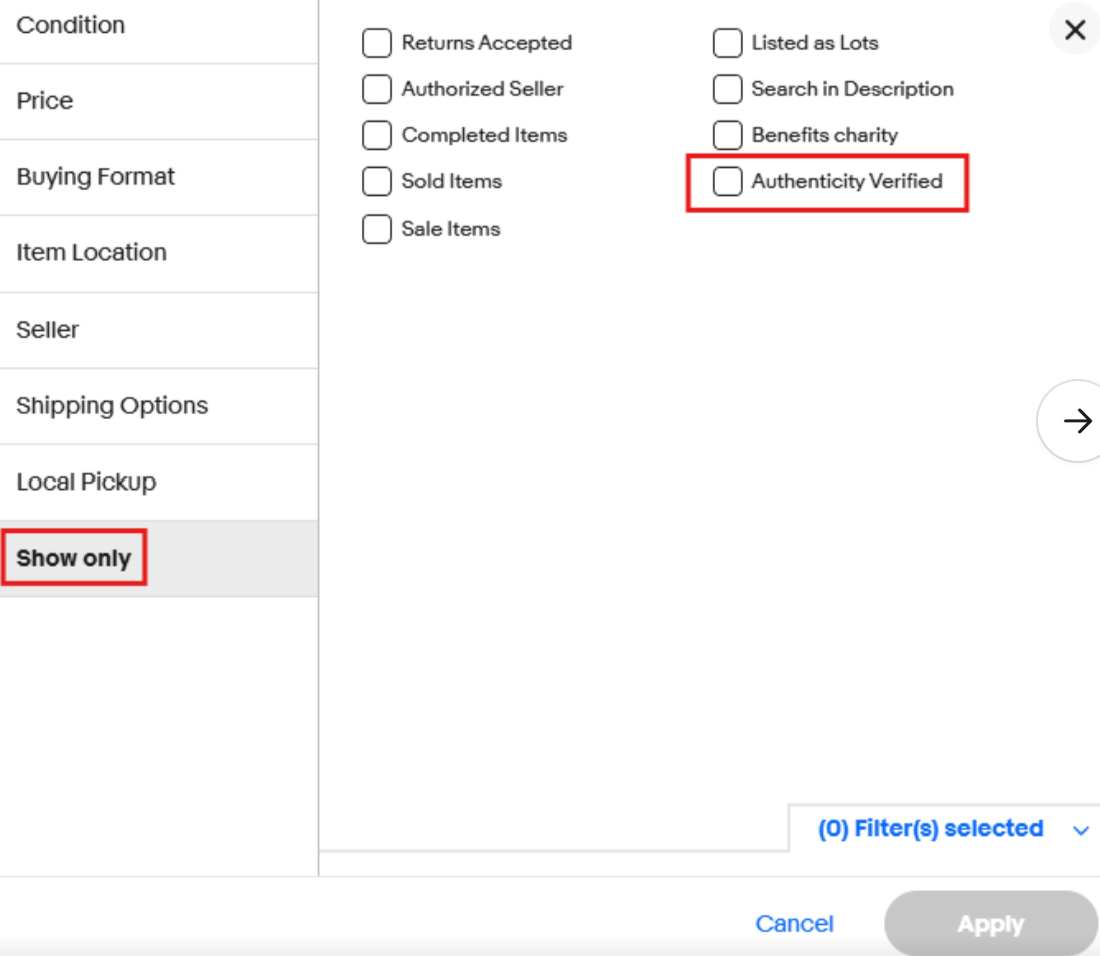This screenshot has height=956, width=1100.
Task: Close the filter dialog with X icon
Action: click(1075, 30)
